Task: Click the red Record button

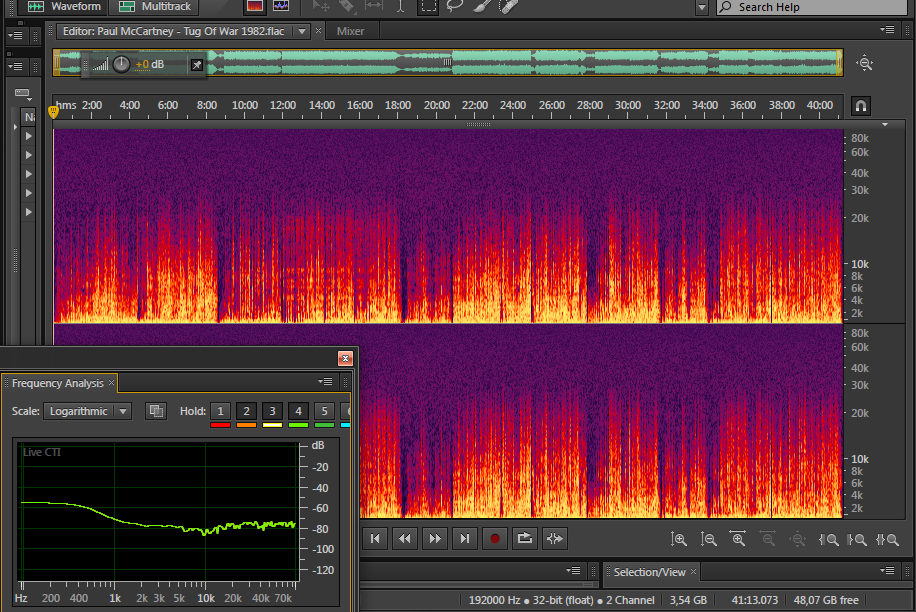Action: (495, 538)
